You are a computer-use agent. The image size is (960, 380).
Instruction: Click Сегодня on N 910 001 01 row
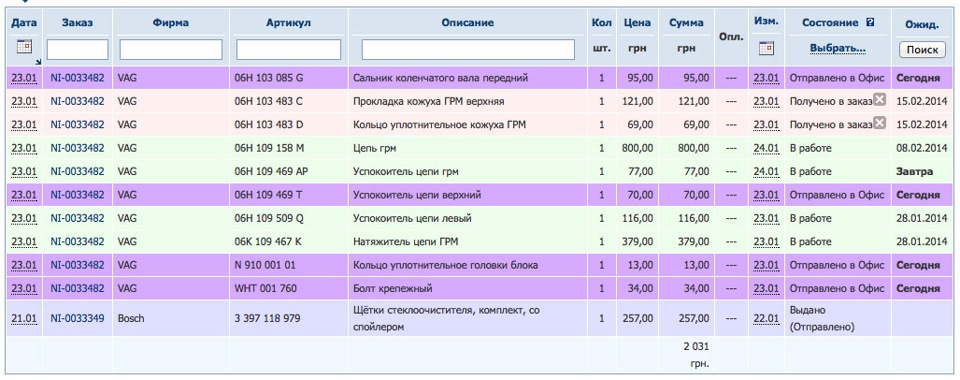(918, 265)
